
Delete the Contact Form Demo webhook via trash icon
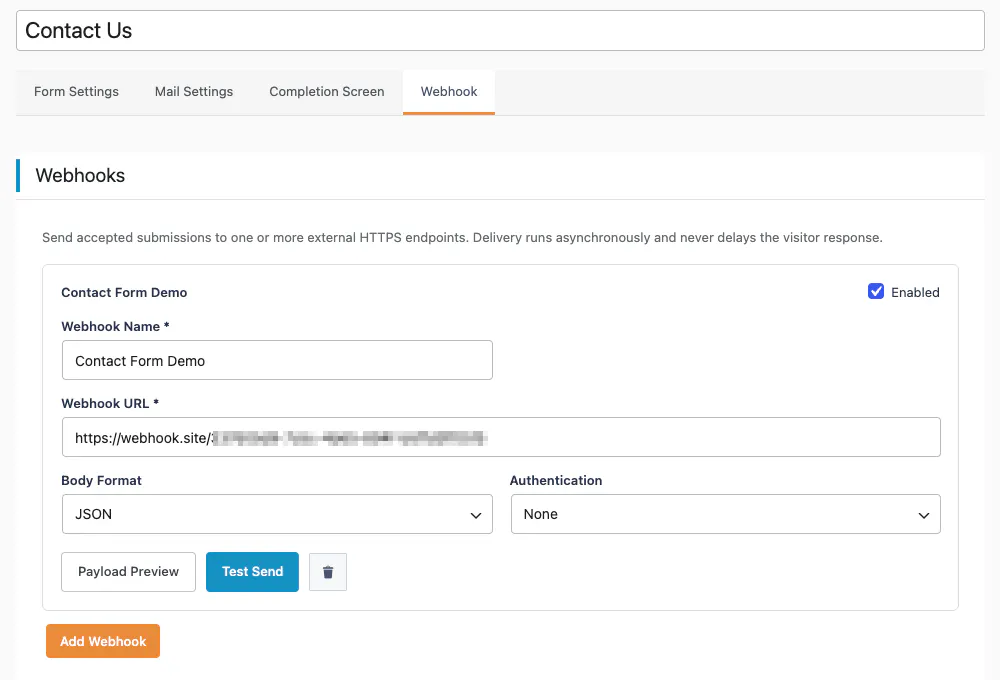tap(328, 572)
